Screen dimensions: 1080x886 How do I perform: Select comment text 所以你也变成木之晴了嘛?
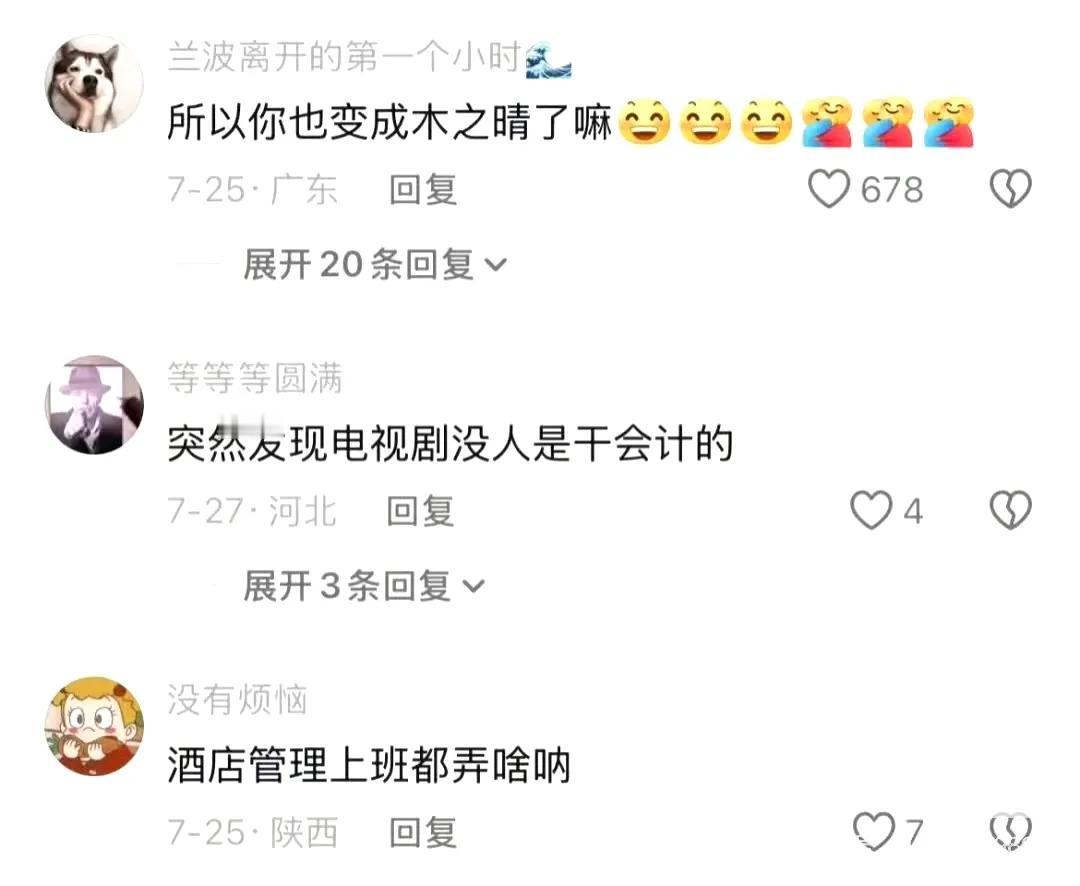click(390, 123)
